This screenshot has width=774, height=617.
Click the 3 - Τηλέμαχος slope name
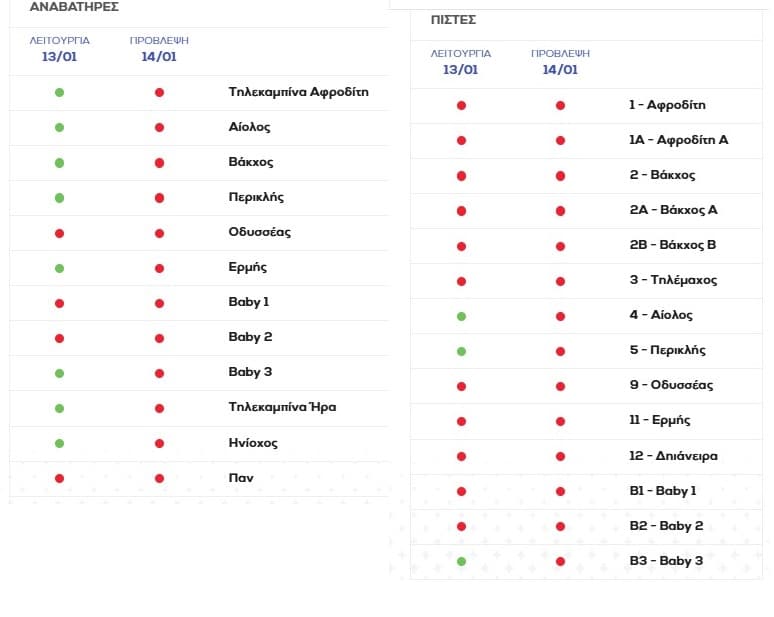tap(672, 280)
